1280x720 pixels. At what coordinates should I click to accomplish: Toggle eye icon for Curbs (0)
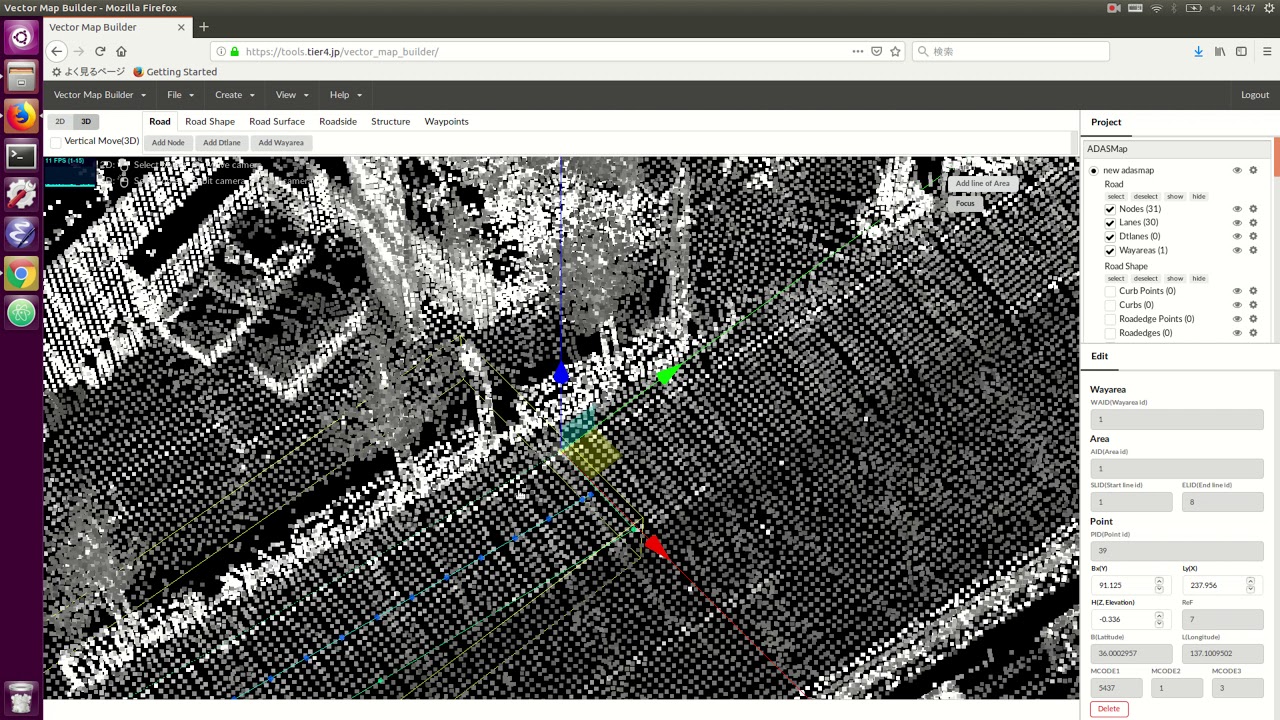(x=1237, y=305)
